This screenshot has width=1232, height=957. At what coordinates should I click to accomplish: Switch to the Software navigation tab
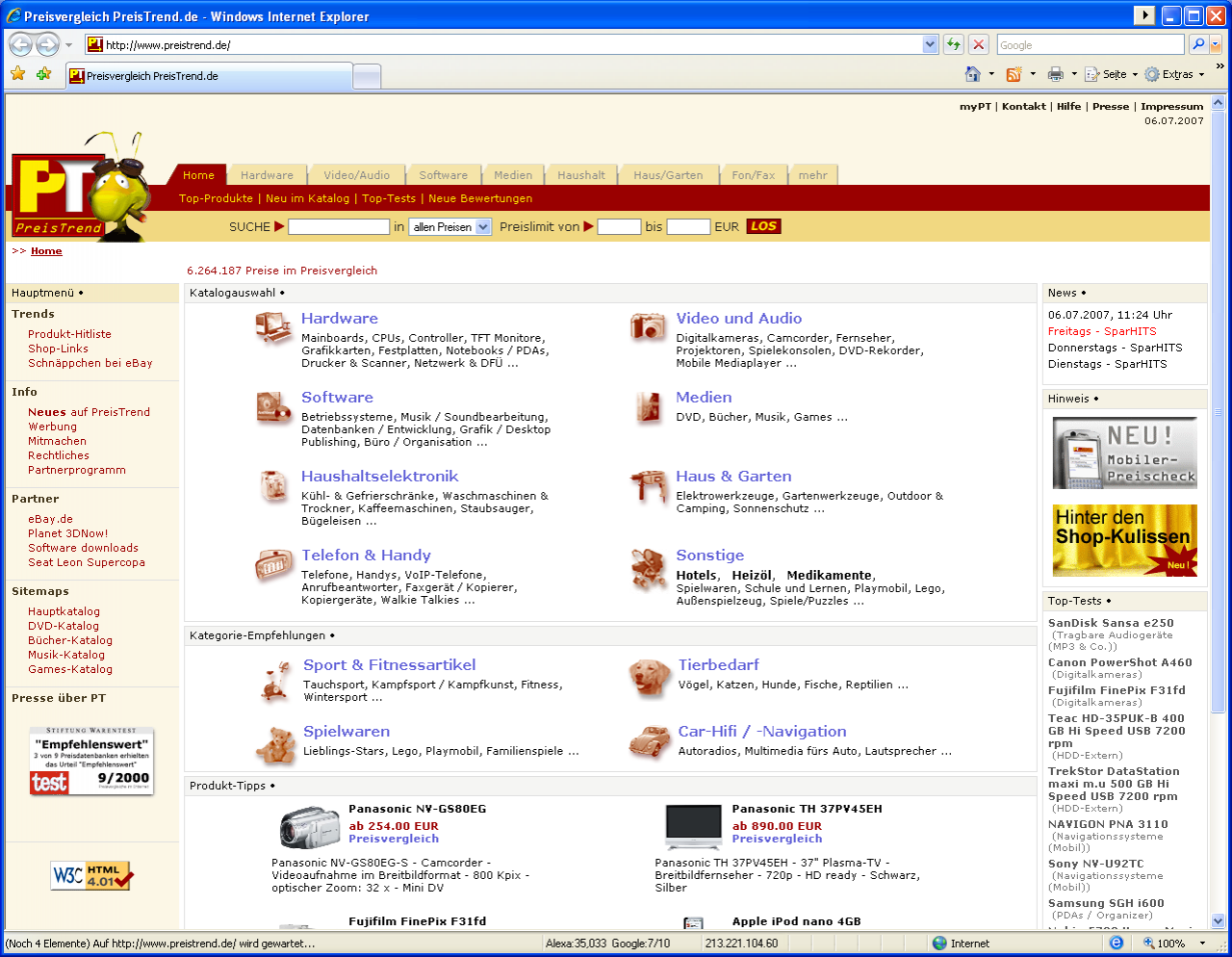[x=443, y=175]
